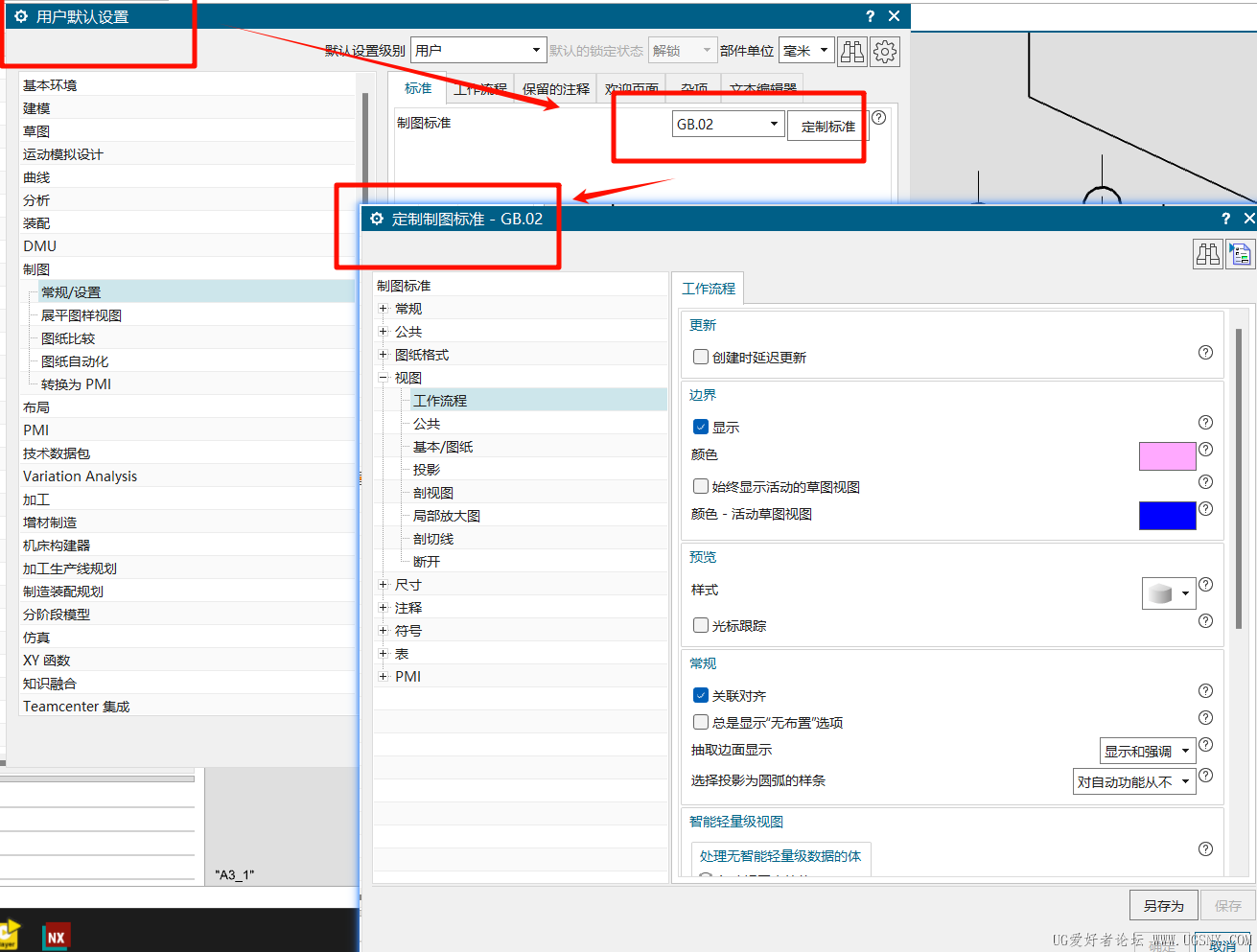1257x952 pixels.
Task: Click the question mark help in 用户默认设置 title bar
Action: [x=870, y=16]
